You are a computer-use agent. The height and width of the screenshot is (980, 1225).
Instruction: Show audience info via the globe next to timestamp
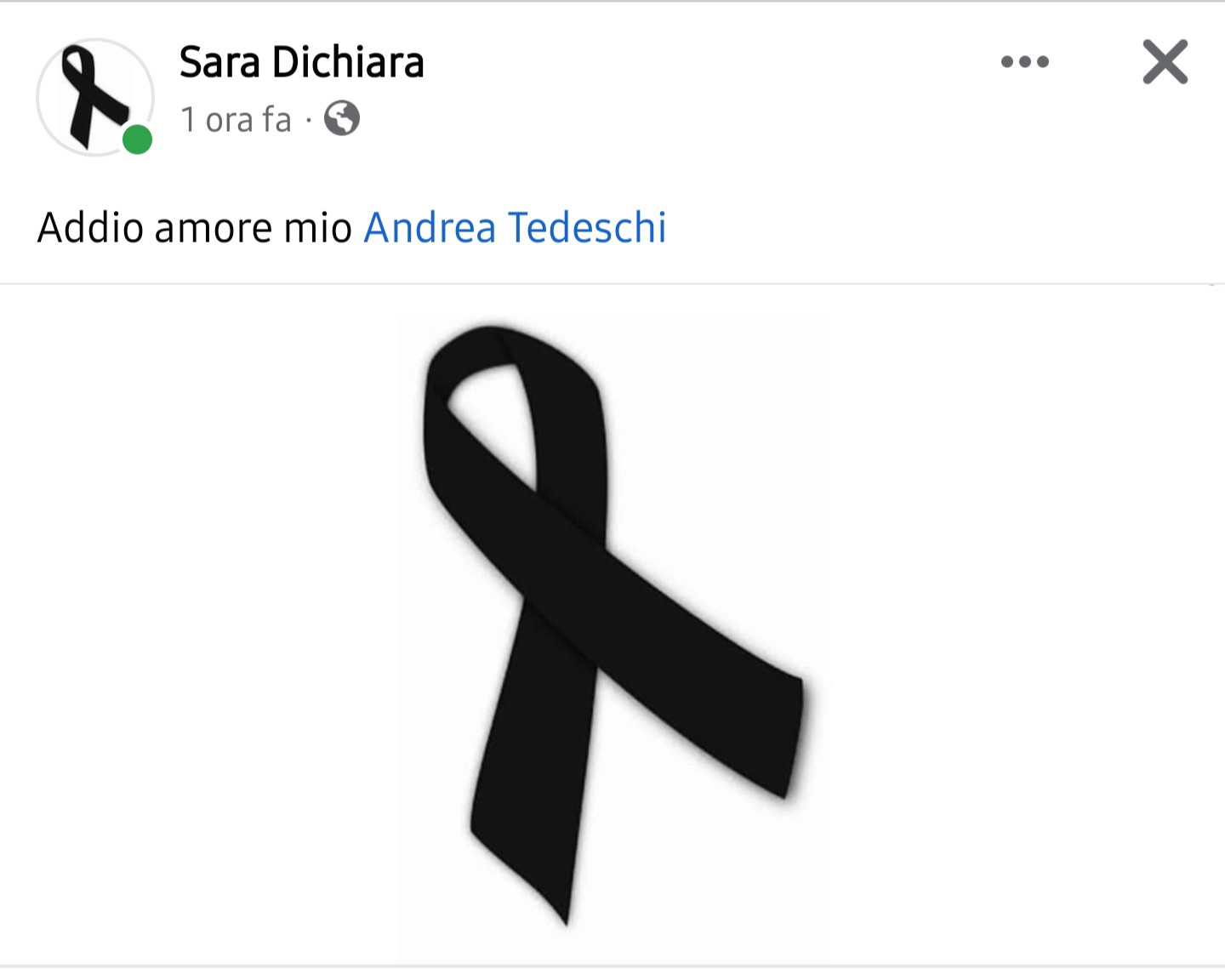coord(342,118)
